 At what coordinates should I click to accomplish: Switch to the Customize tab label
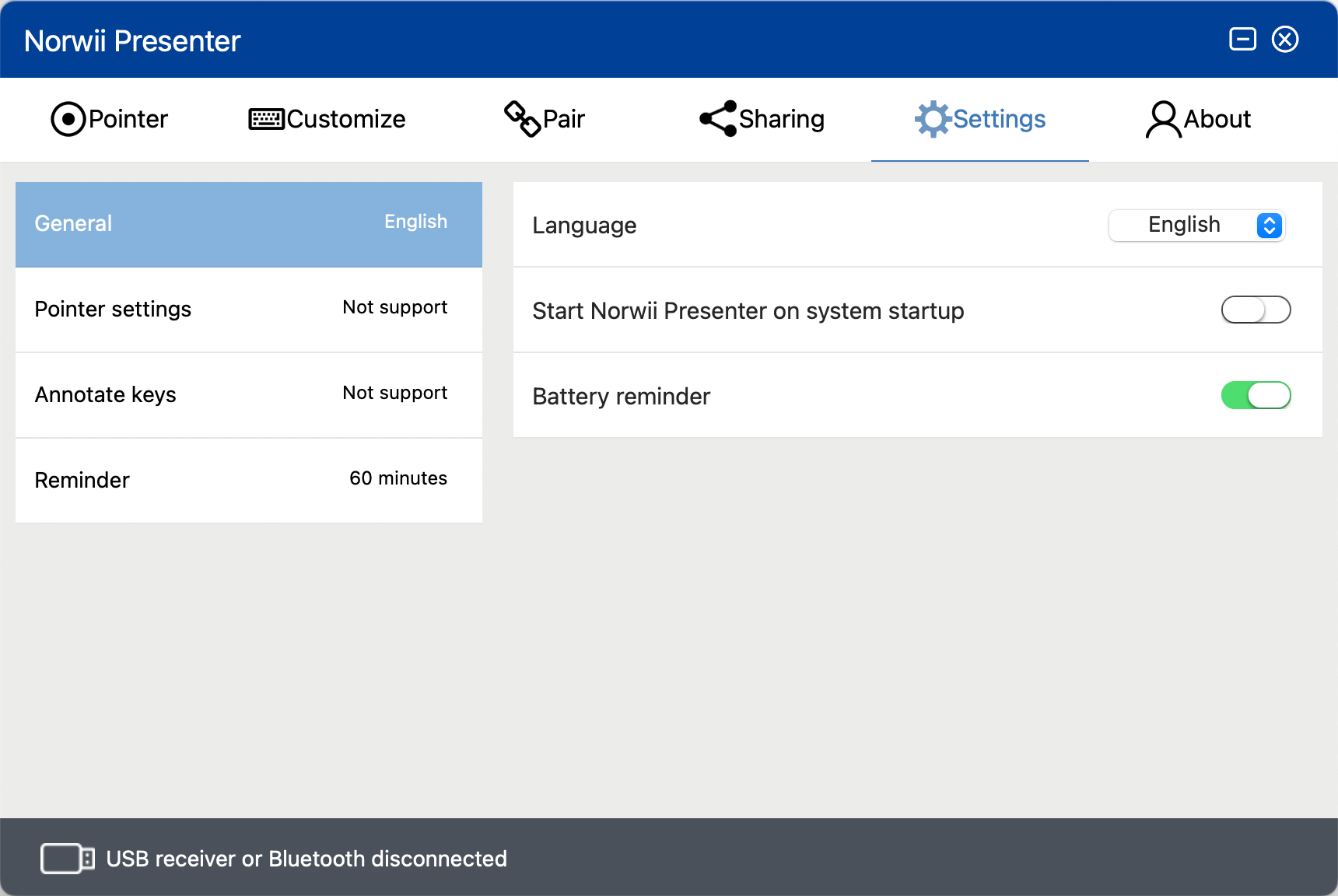click(x=346, y=119)
